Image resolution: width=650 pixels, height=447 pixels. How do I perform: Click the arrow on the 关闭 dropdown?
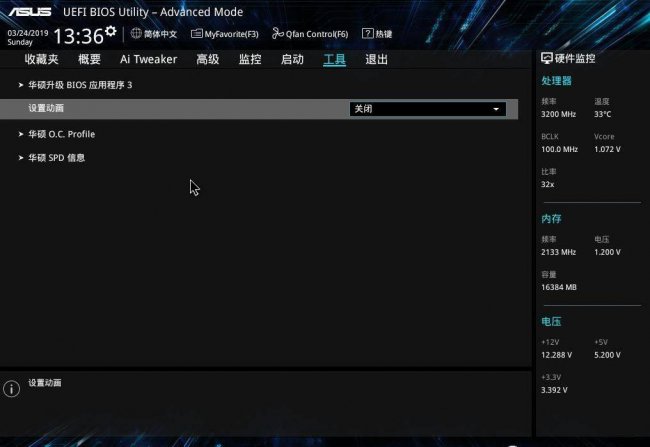point(496,109)
